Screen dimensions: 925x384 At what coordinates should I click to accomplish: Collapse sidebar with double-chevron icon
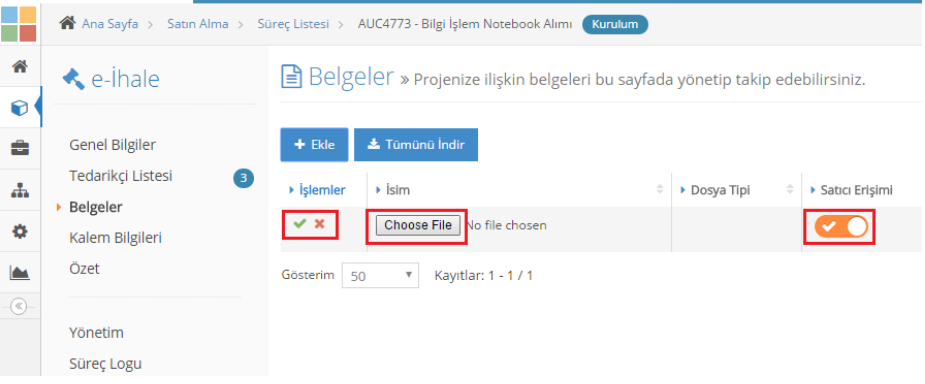[19, 306]
